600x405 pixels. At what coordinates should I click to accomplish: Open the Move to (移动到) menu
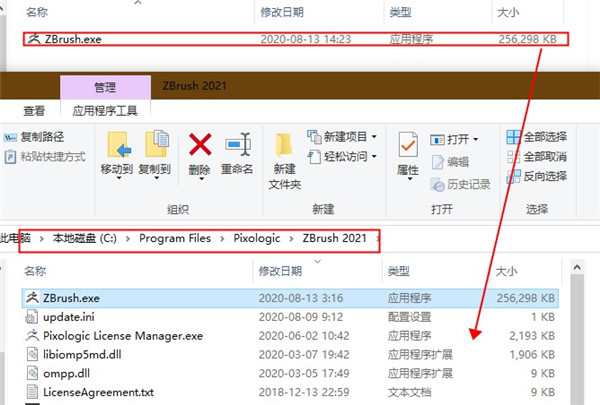[x=117, y=156]
